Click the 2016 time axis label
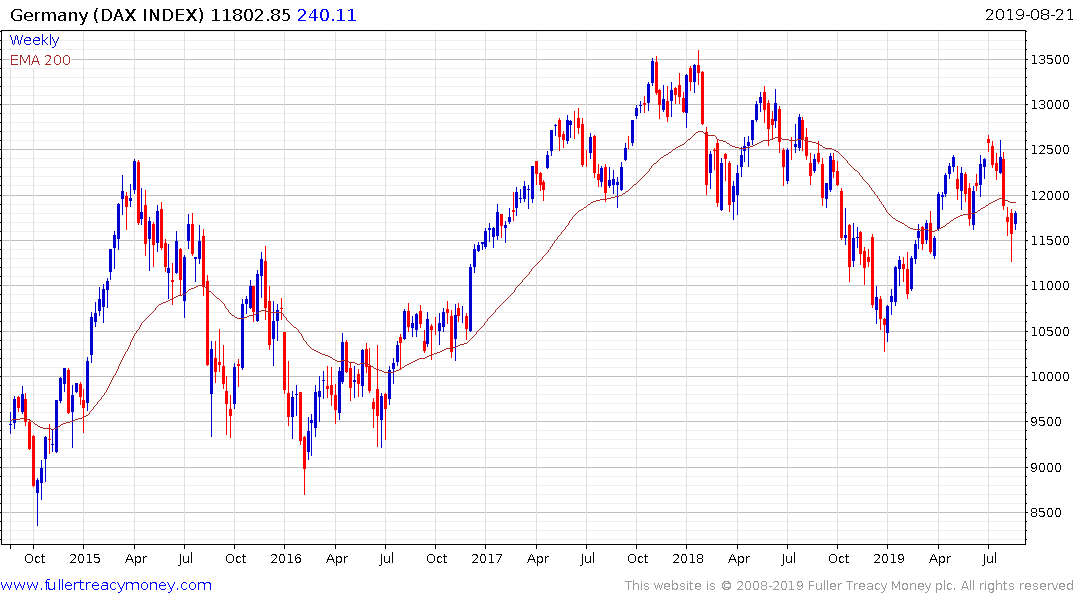Image resolution: width=1075 pixels, height=600 pixels. (286, 559)
